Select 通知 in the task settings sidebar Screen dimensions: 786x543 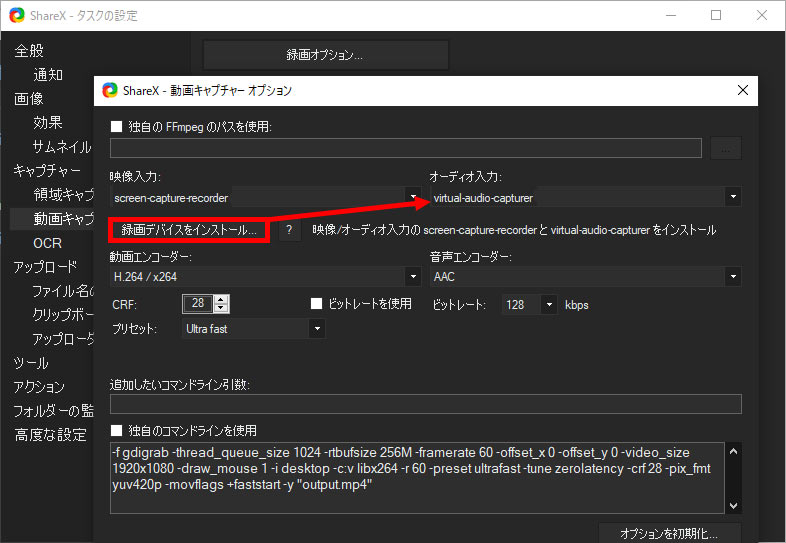tap(48, 75)
